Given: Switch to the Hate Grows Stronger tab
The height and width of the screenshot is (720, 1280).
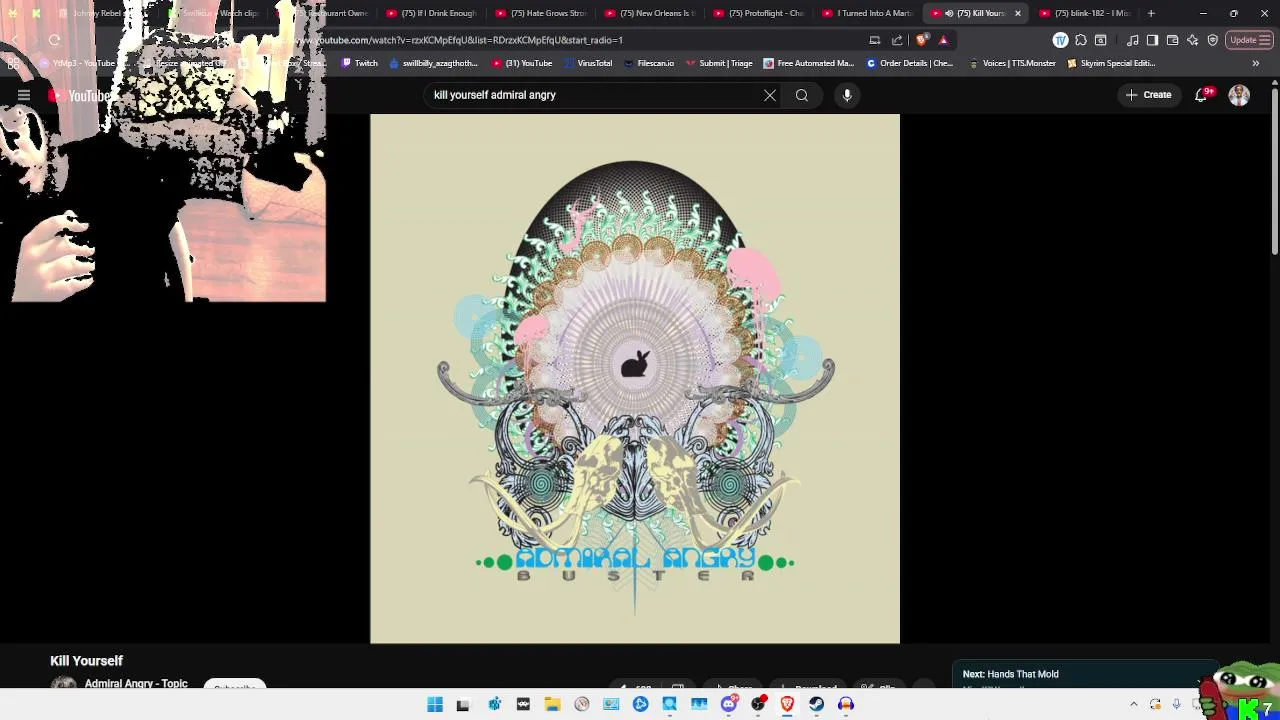Looking at the screenshot, I should point(541,13).
